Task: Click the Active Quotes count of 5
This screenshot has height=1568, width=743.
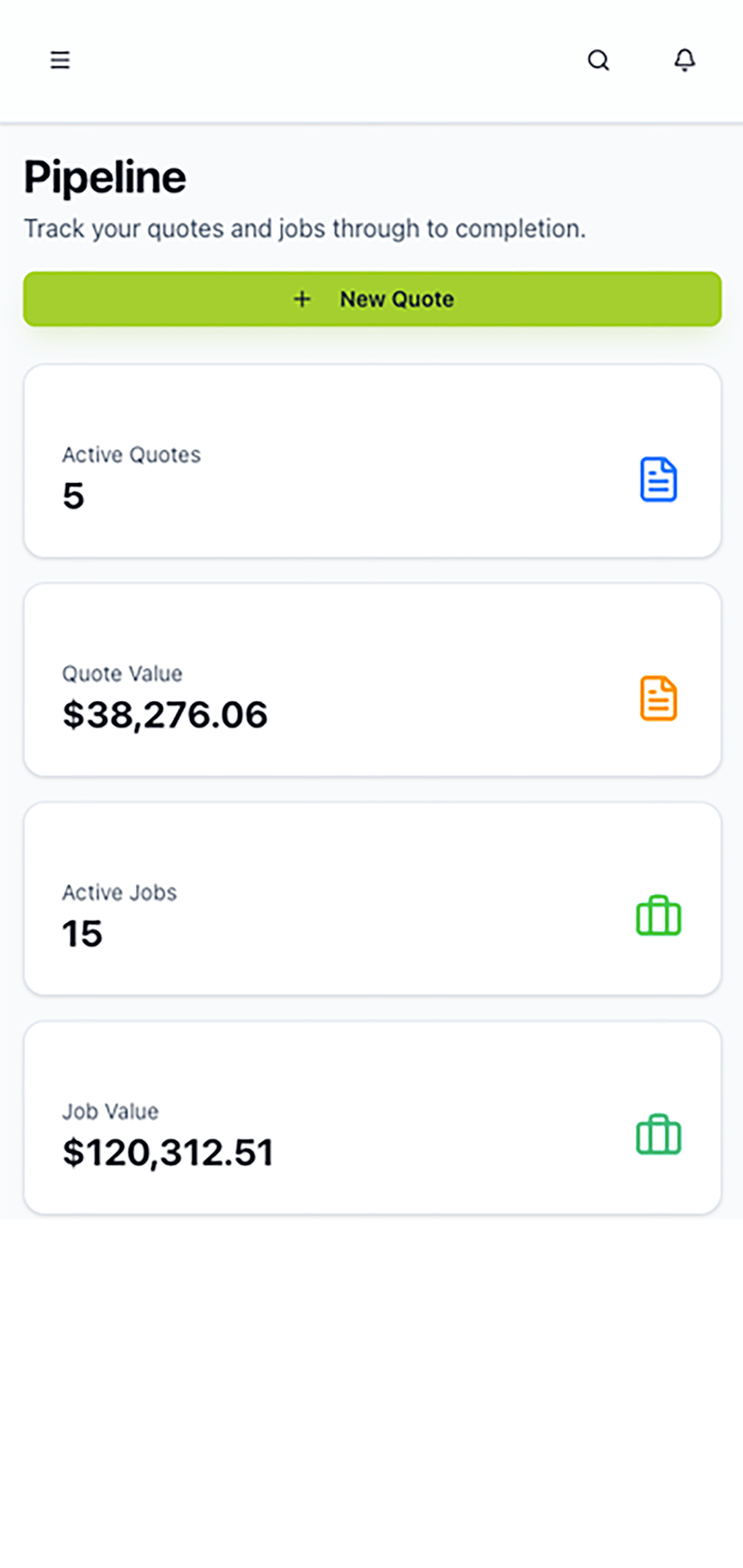Action: (73, 496)
